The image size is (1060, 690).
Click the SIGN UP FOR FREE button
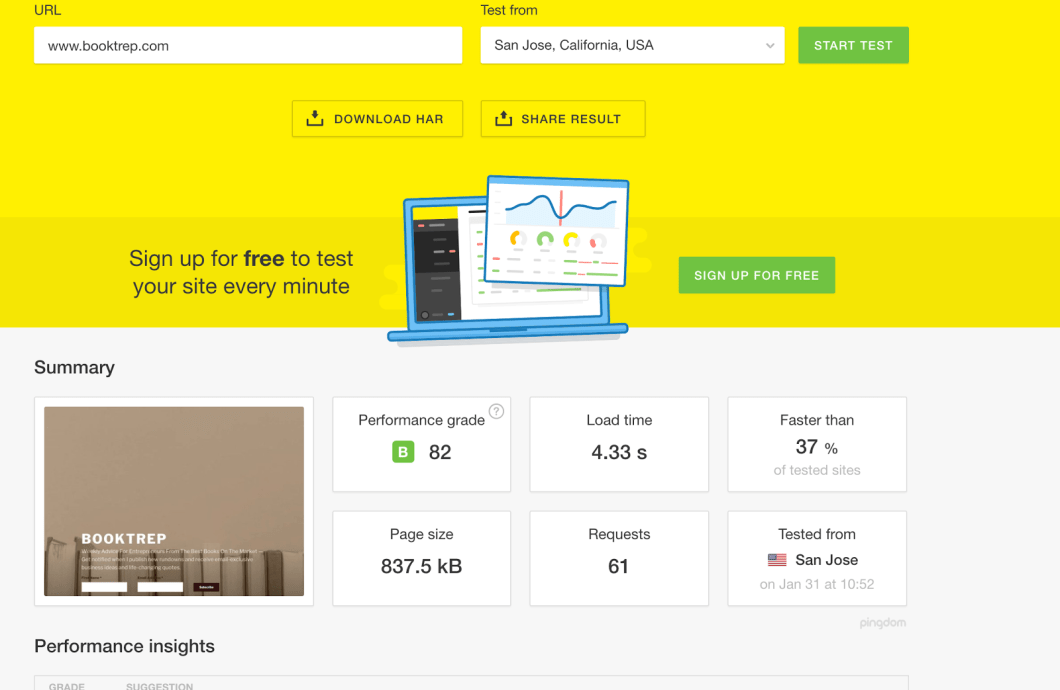(x=756, y=275)
